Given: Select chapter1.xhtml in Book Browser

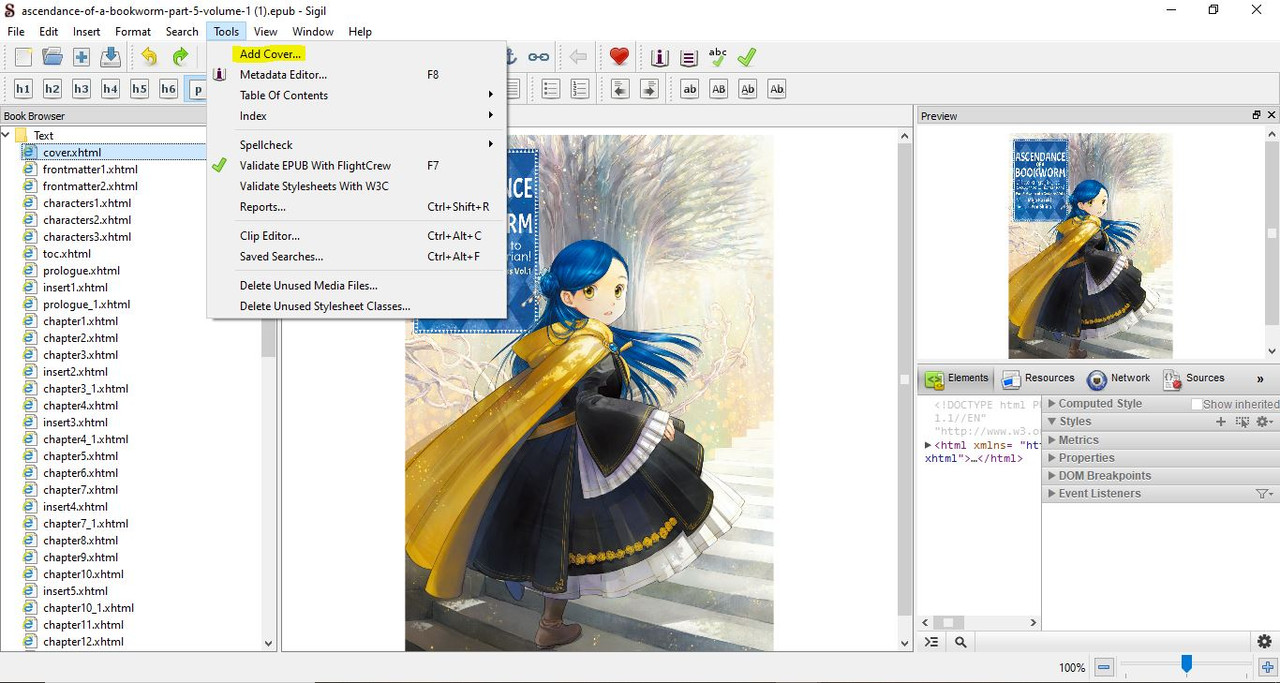Looking at the screenshot, I should [80, 321].
